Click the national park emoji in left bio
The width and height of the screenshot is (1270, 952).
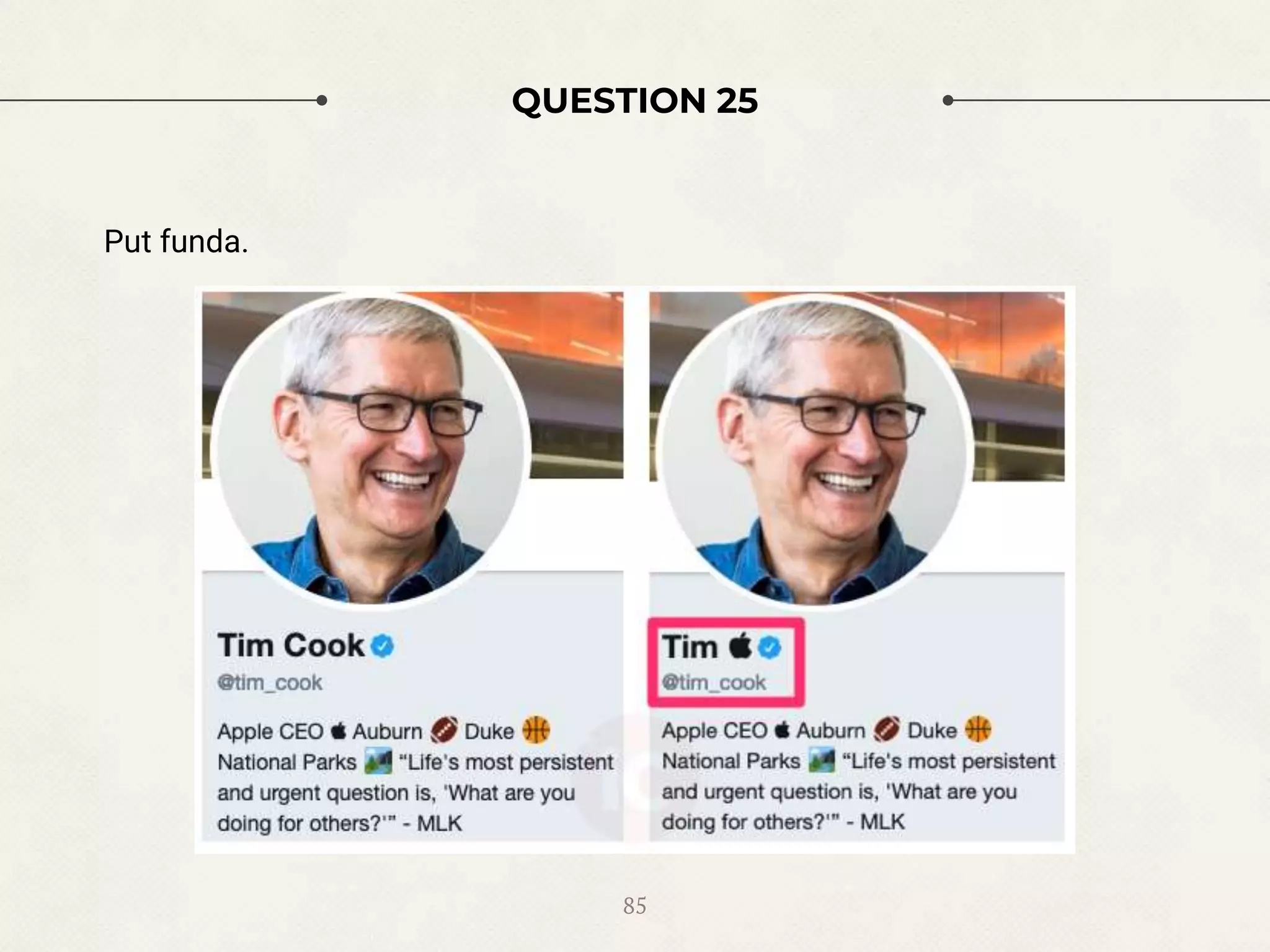378,761
